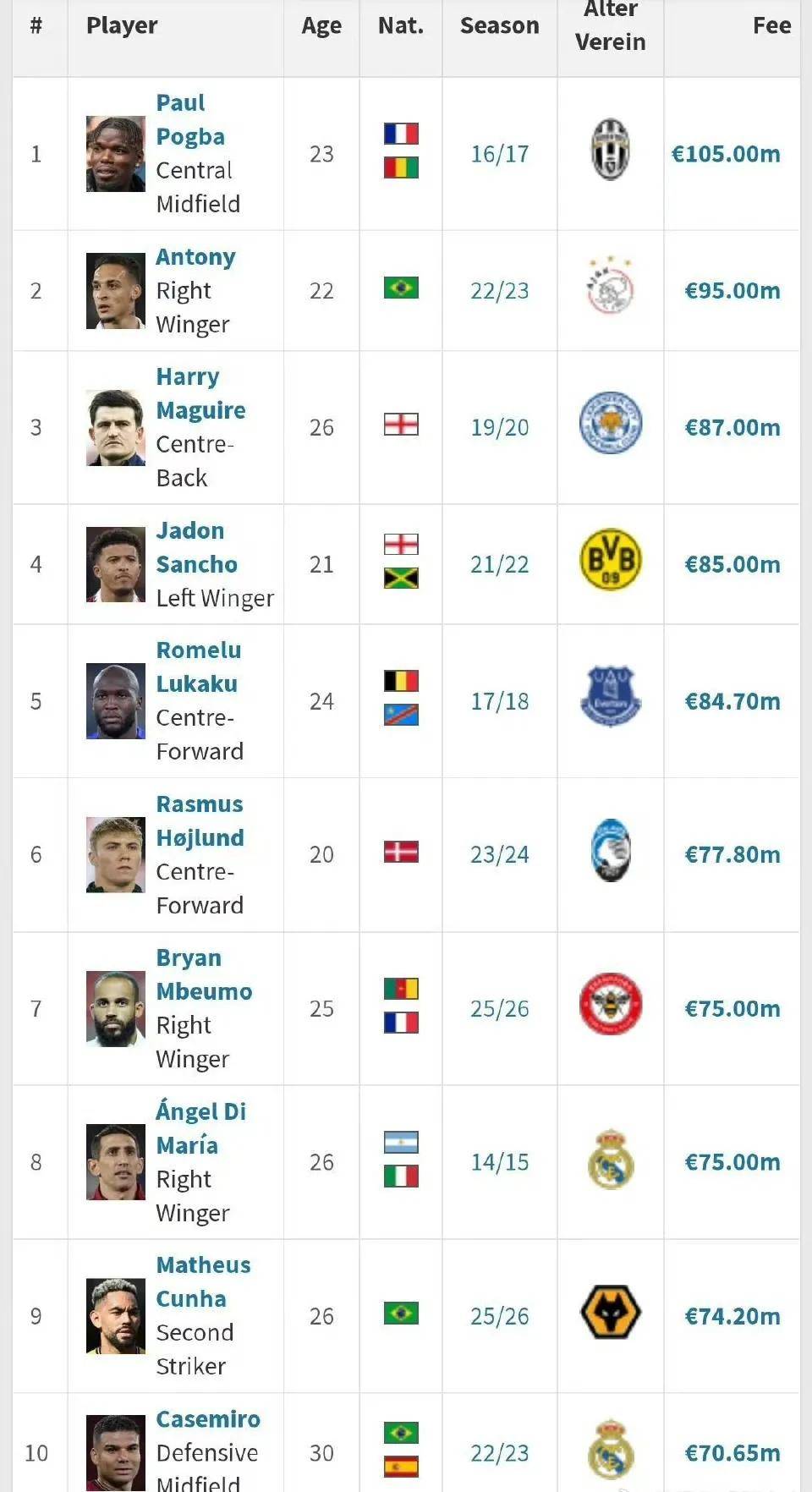Click the Juventus club crest
The height and width of the screenshot is (1492, 812).
point(610,150)
